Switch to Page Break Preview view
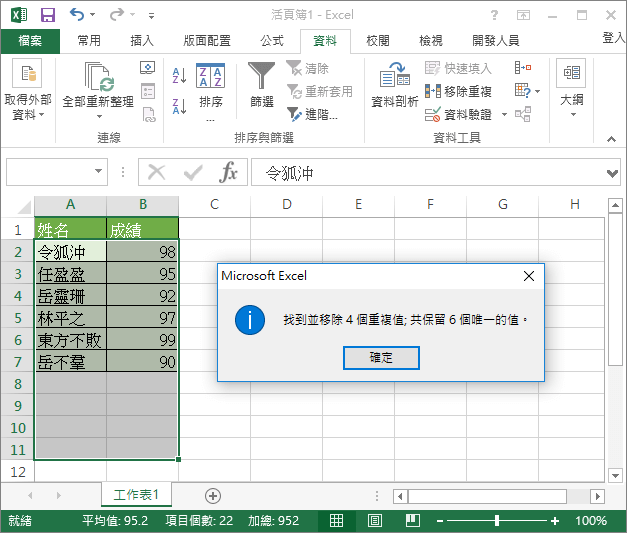 [x=411, y=521]
